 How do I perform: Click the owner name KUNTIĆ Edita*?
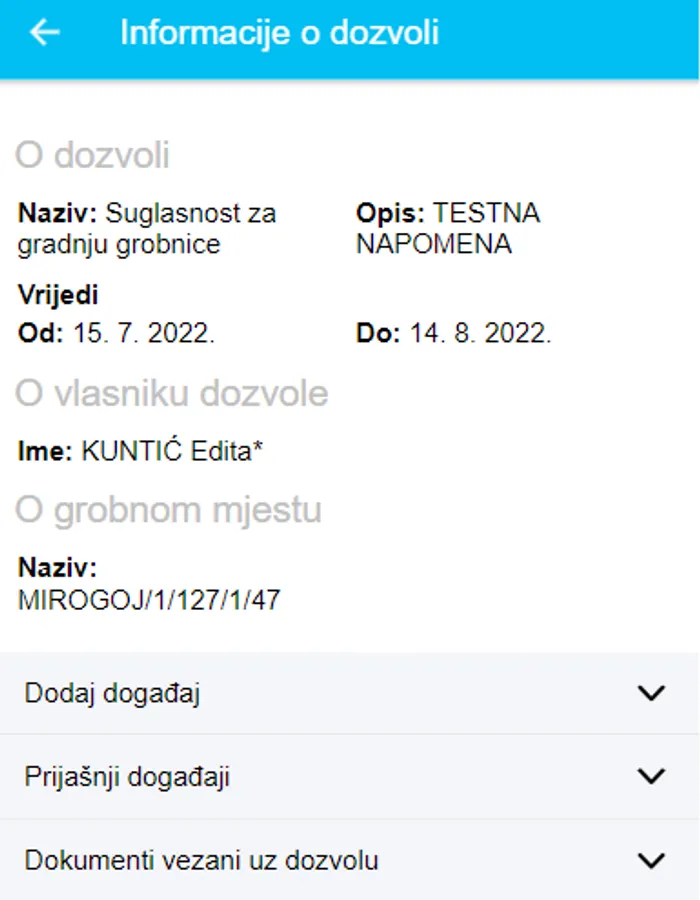[172, 452]
